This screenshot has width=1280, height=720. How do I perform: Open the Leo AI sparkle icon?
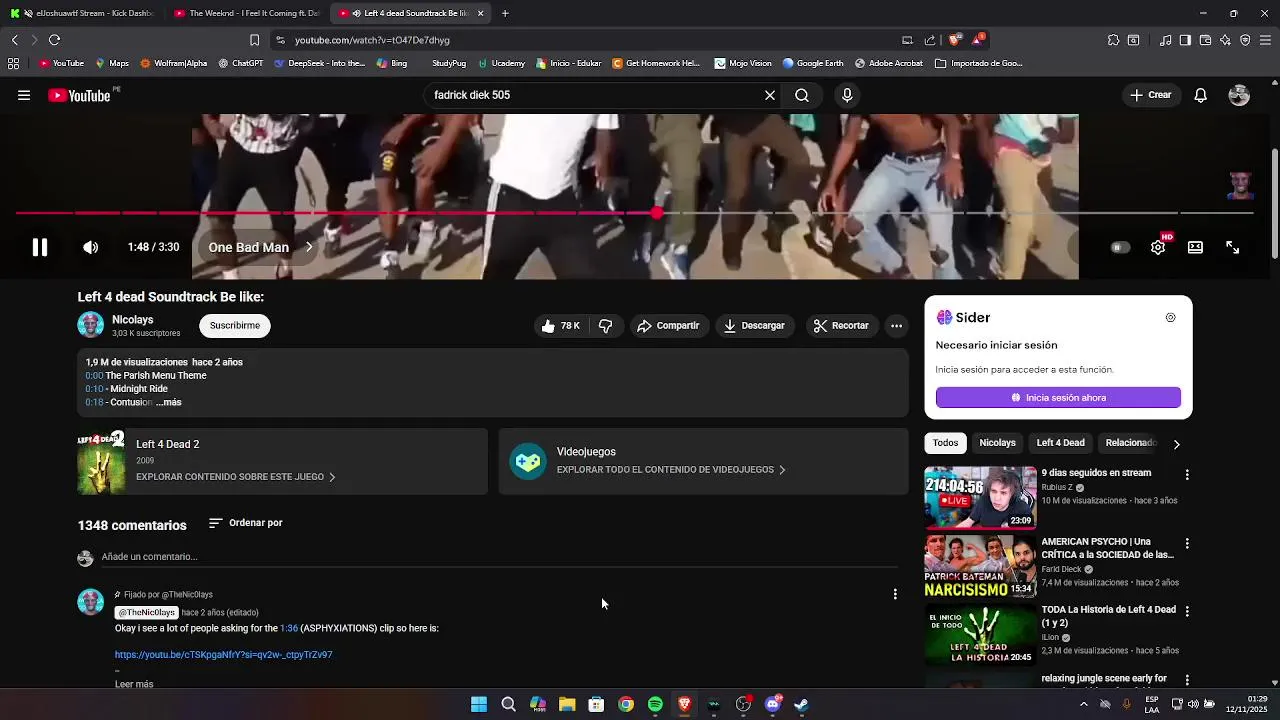click(x=1225, y=40)
